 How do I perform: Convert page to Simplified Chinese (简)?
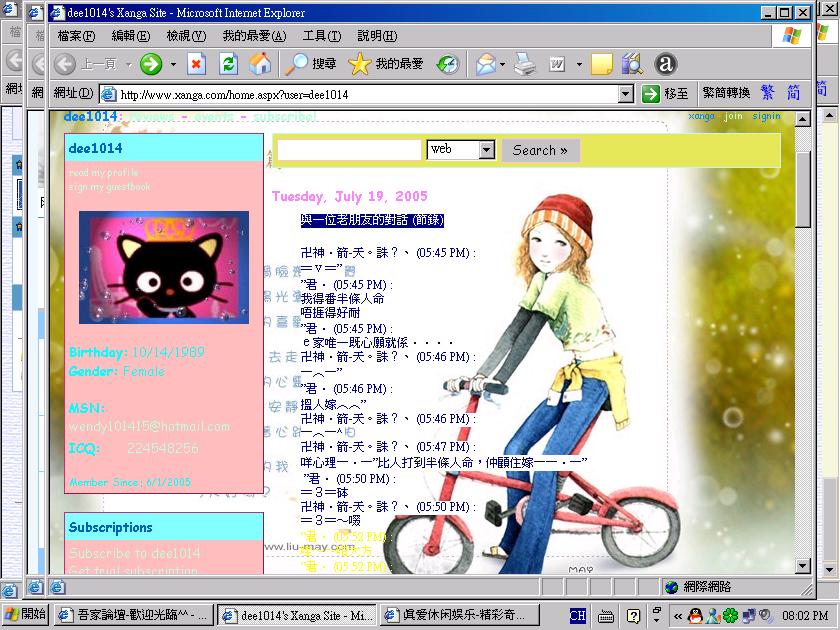(x=793, y=93)
